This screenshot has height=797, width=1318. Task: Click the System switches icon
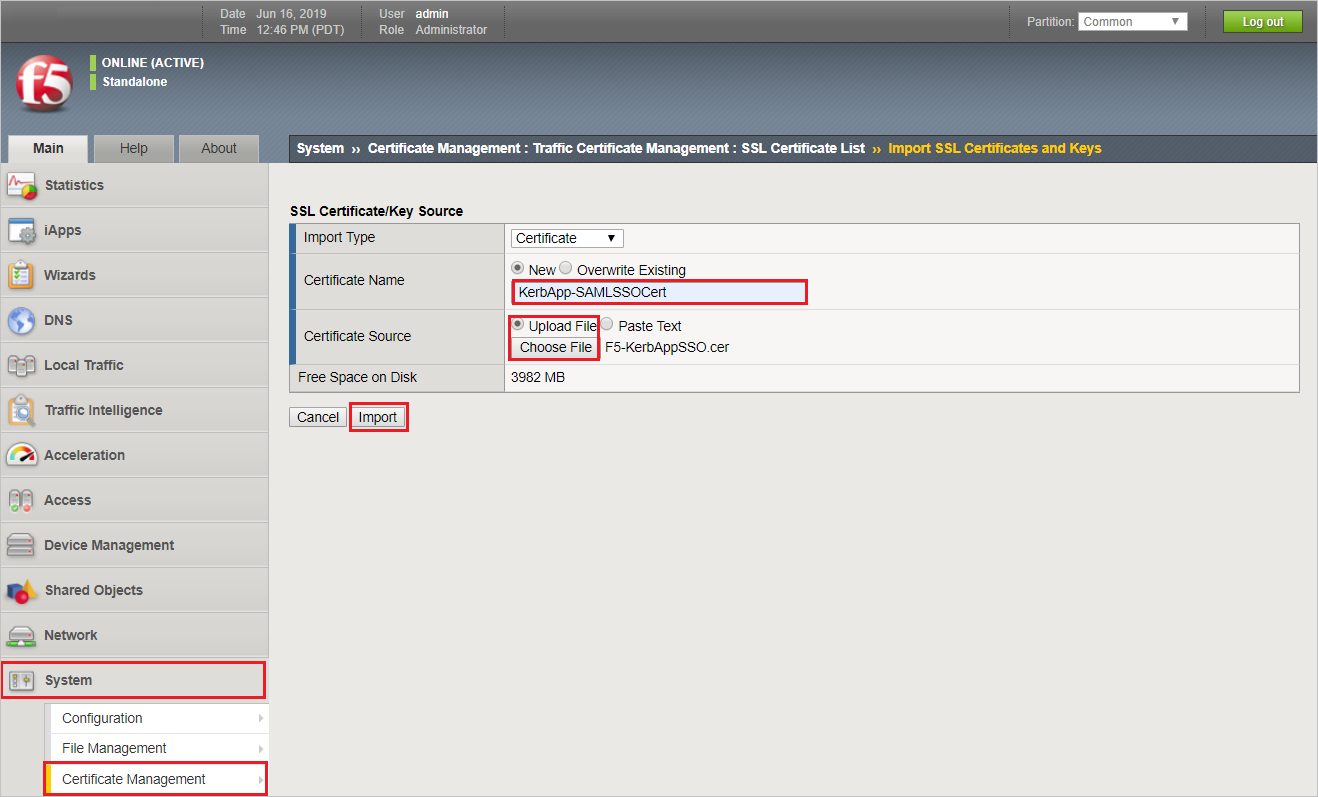[x=22, y=680]
